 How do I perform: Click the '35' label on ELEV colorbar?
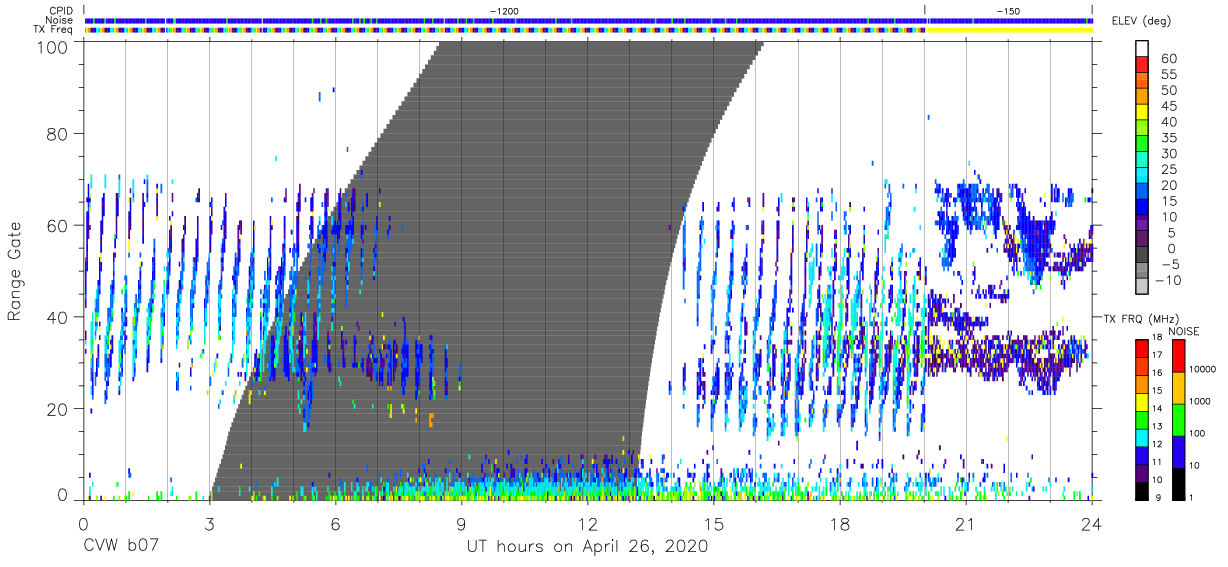1169,138
